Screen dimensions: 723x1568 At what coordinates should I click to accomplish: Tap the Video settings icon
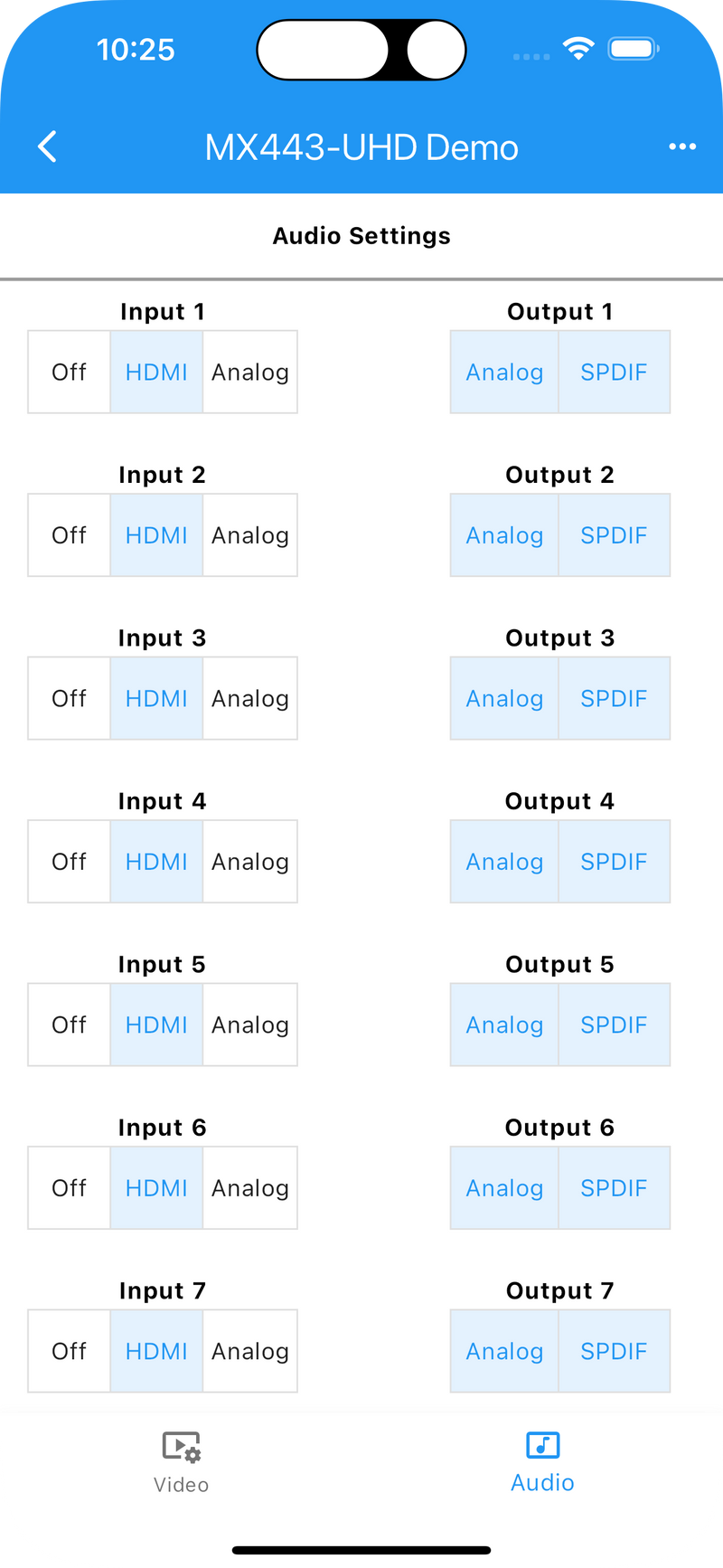point(181,1447)
